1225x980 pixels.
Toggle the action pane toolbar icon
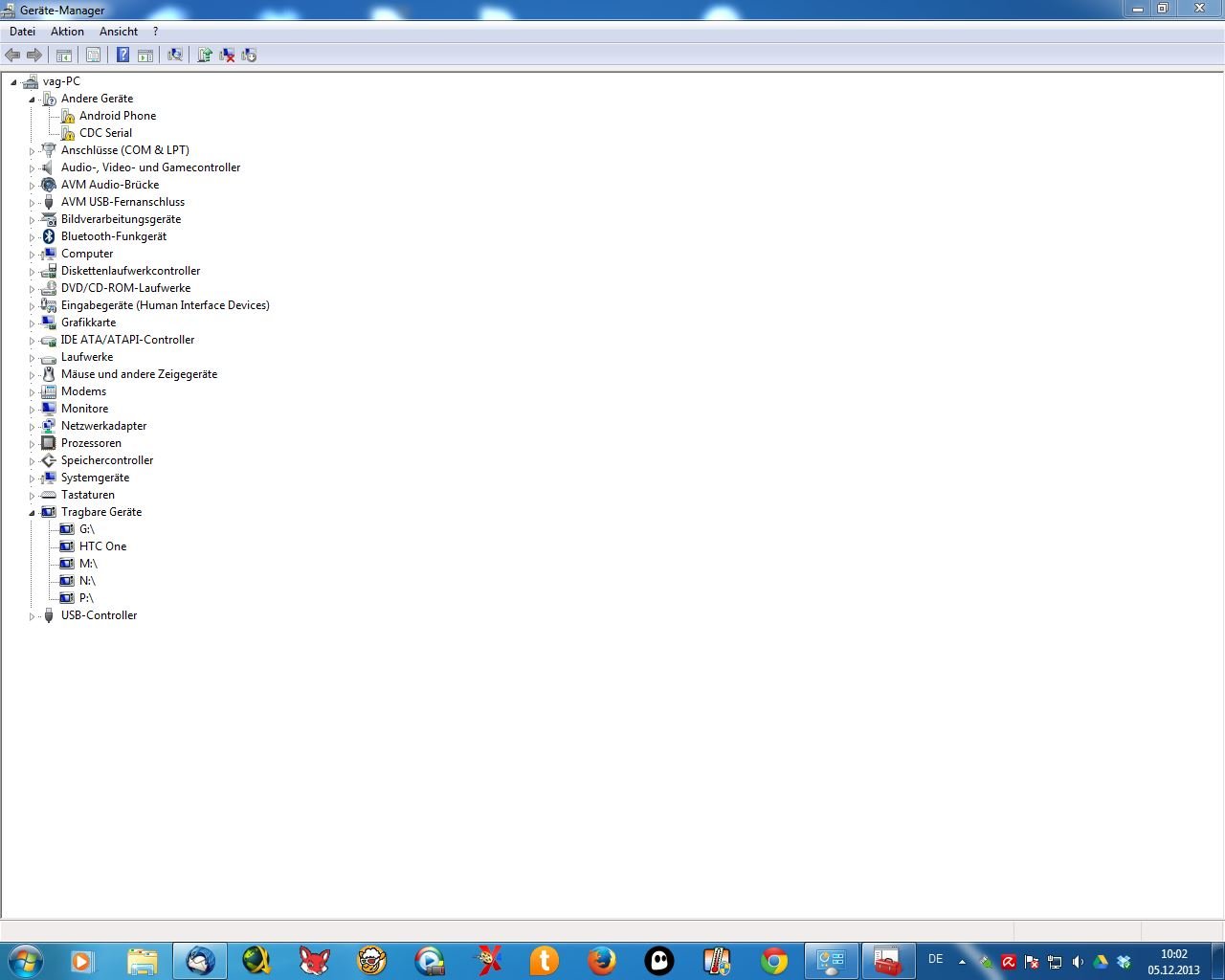145,56
